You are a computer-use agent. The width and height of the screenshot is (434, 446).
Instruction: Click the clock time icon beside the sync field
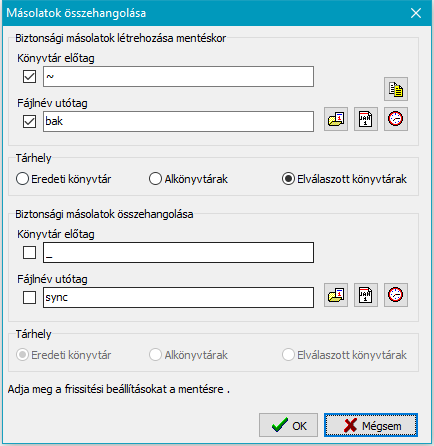(x=396, y=295)
